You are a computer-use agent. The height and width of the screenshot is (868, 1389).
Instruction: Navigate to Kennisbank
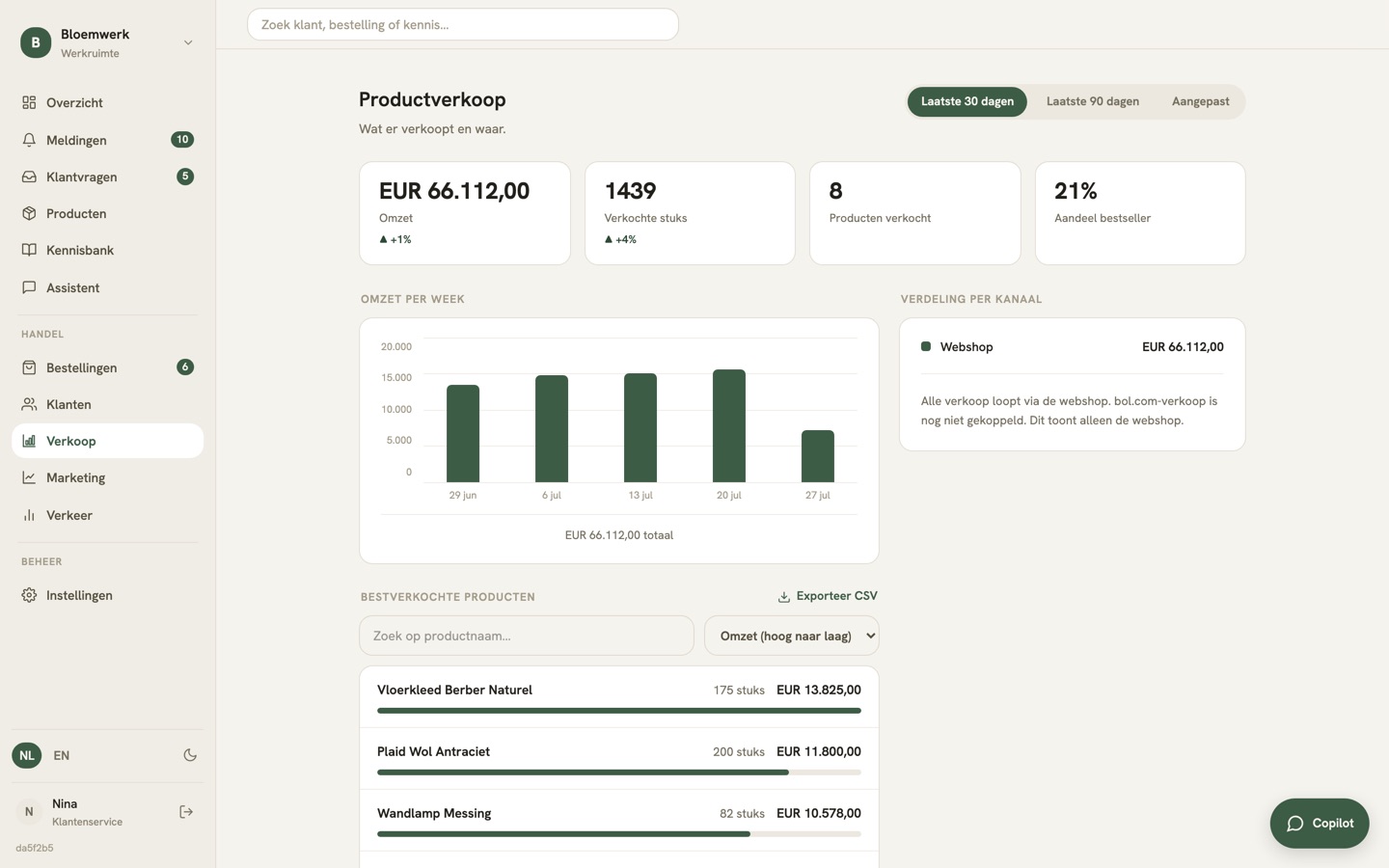tap(108, 250)
